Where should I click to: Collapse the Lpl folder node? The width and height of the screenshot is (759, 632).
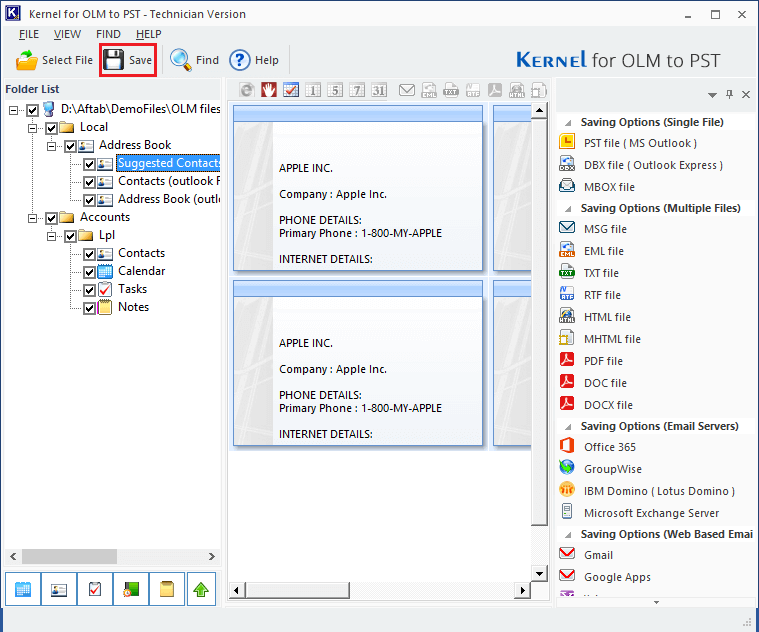tap(51, 236)
